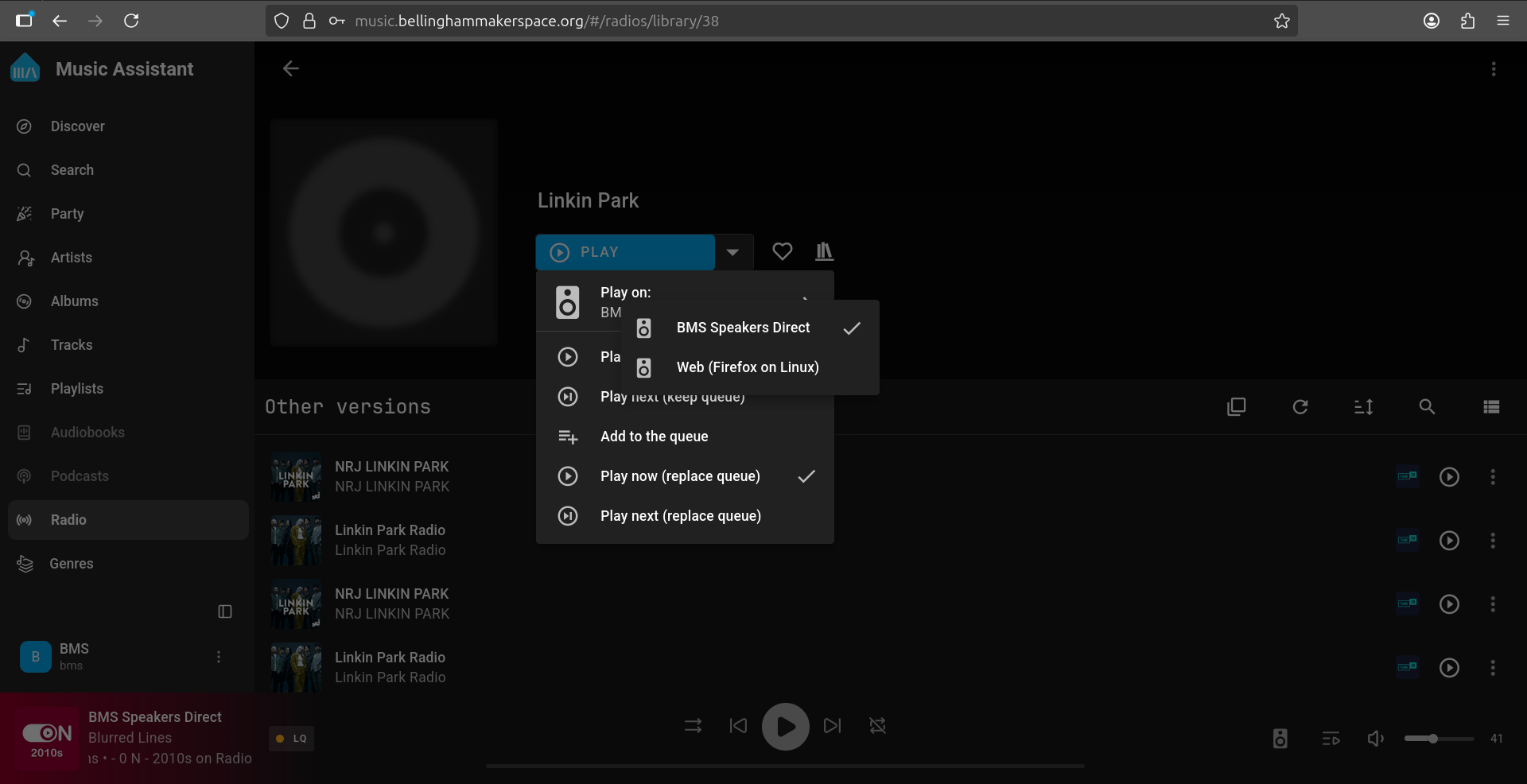Image resolution: width=1527 pixels, height=784 pixels.
Task: Play second NRJ LINKIN PARK station
Action: point(1449,604)
